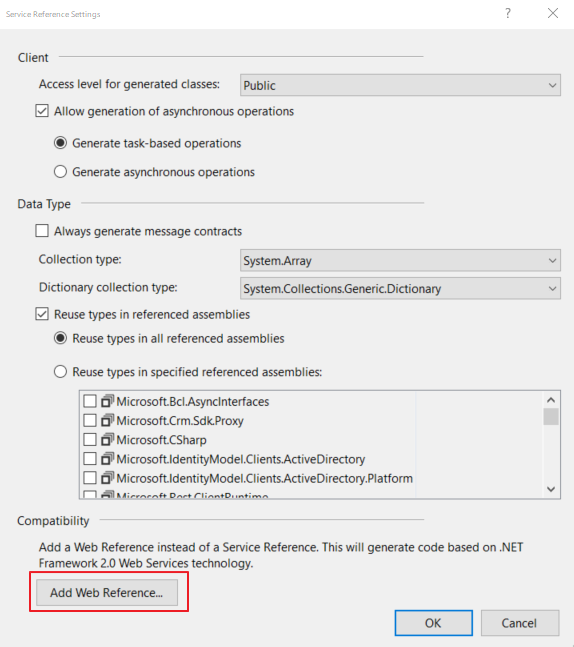The width and height of the screenshot is (574, 647).
Task: Enable Always generate message contracts
Action: (x=42, y=231)
